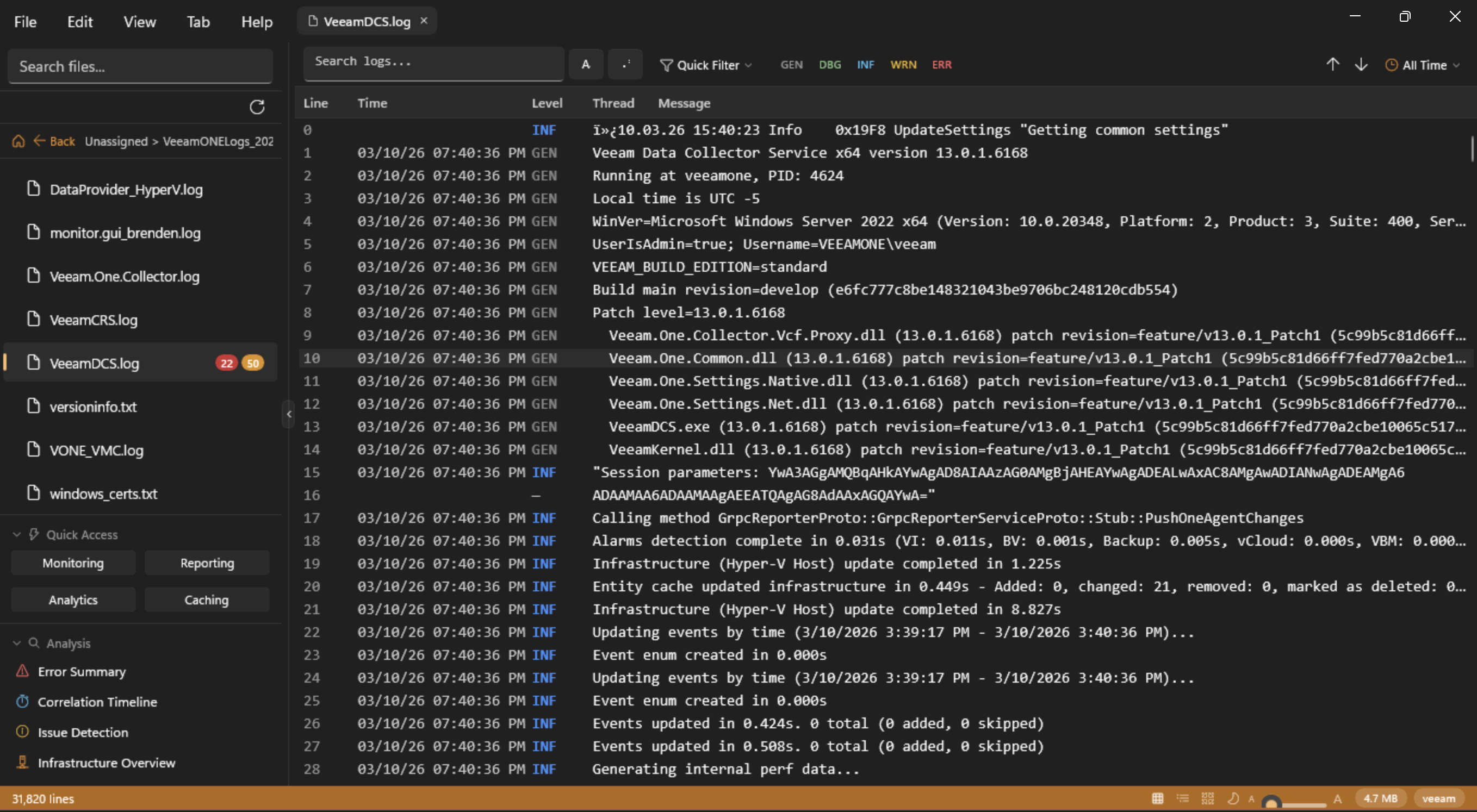Click the Error Summary warning triangle icon
This screenshot has height=812, width=1477.
tap(22, 671)
